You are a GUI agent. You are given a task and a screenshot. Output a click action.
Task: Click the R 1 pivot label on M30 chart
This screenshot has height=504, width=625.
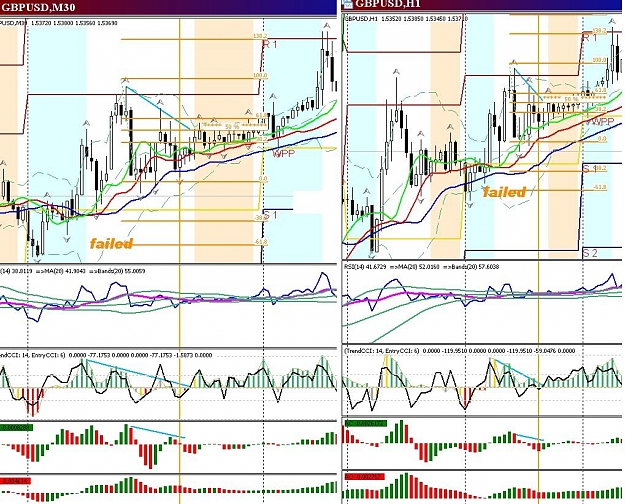270,44
